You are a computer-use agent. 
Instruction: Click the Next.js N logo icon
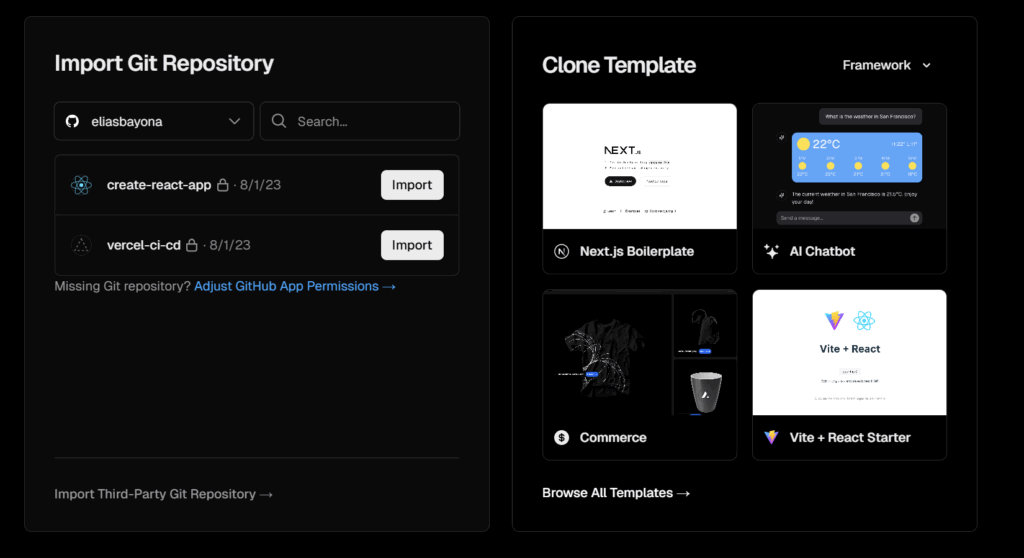562,252
